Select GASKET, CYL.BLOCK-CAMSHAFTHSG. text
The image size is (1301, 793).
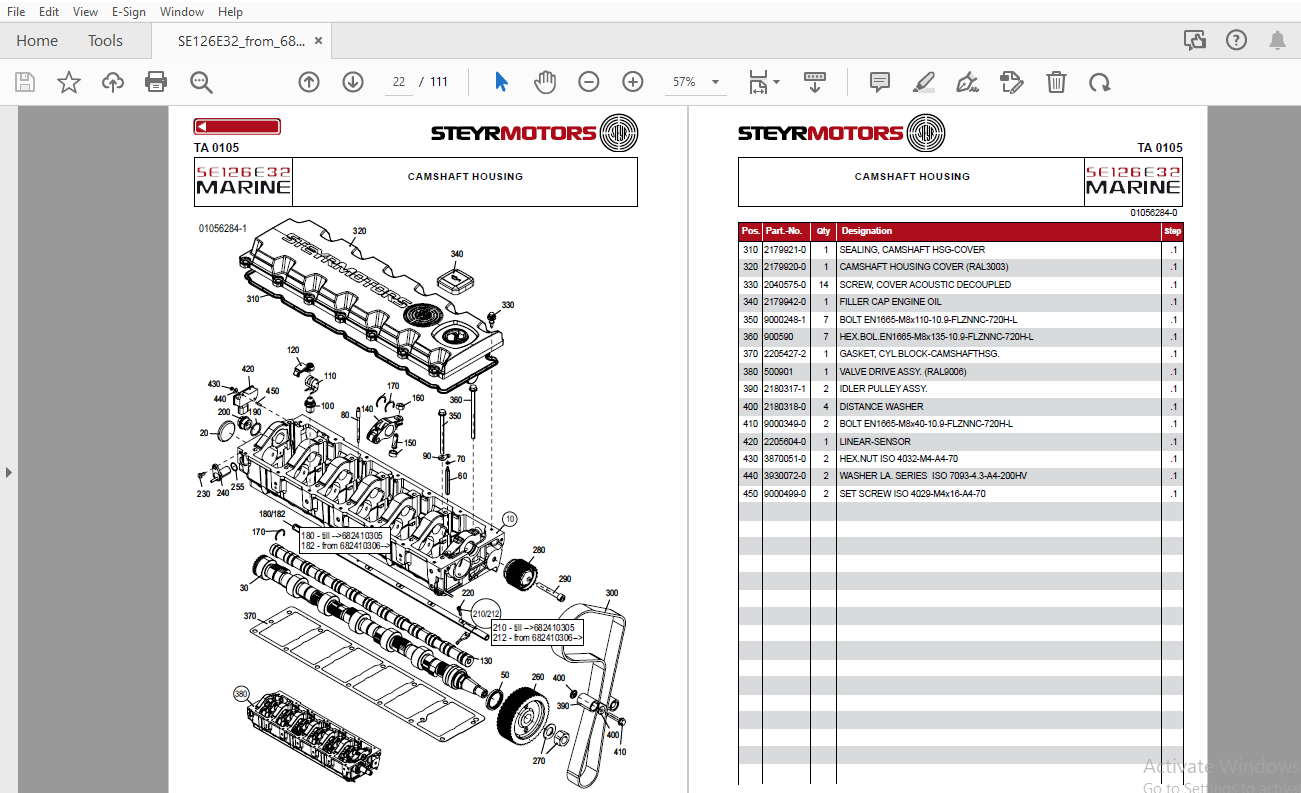click(x=919, y=354)
